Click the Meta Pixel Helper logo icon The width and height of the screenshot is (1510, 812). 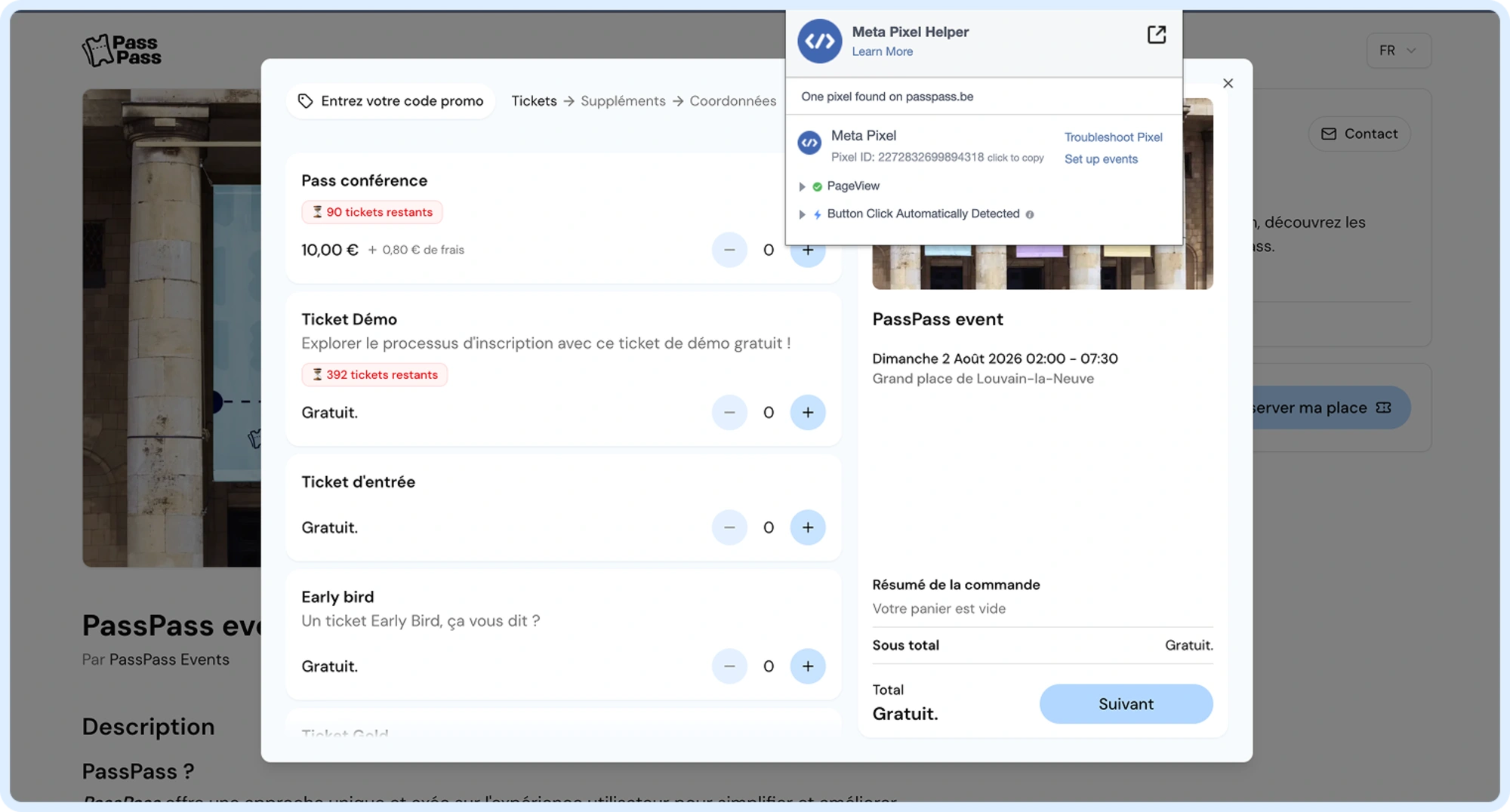coord(820,41)
